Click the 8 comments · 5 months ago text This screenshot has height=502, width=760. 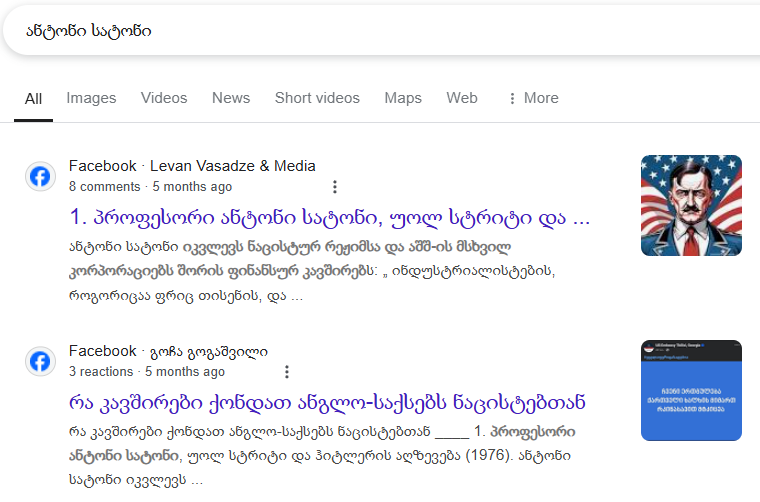tap(150, 187)
